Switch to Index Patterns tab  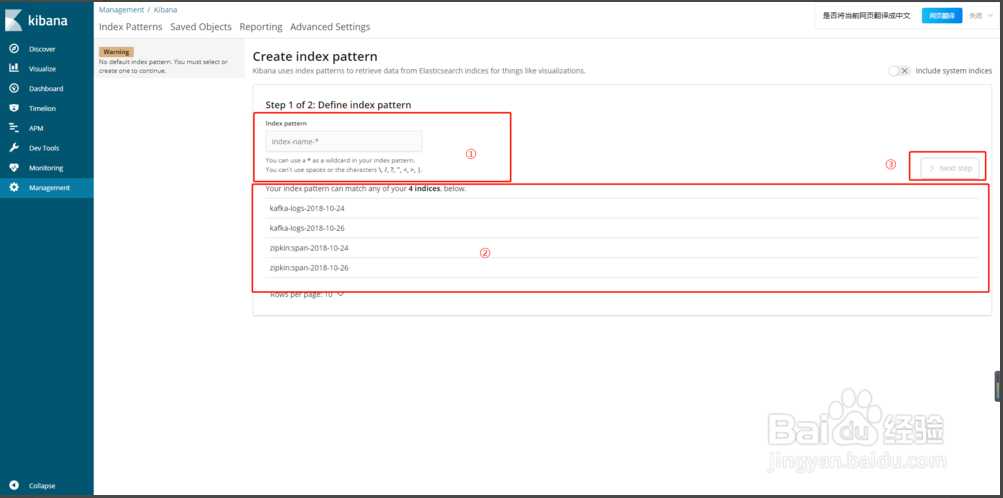point(130,27)
